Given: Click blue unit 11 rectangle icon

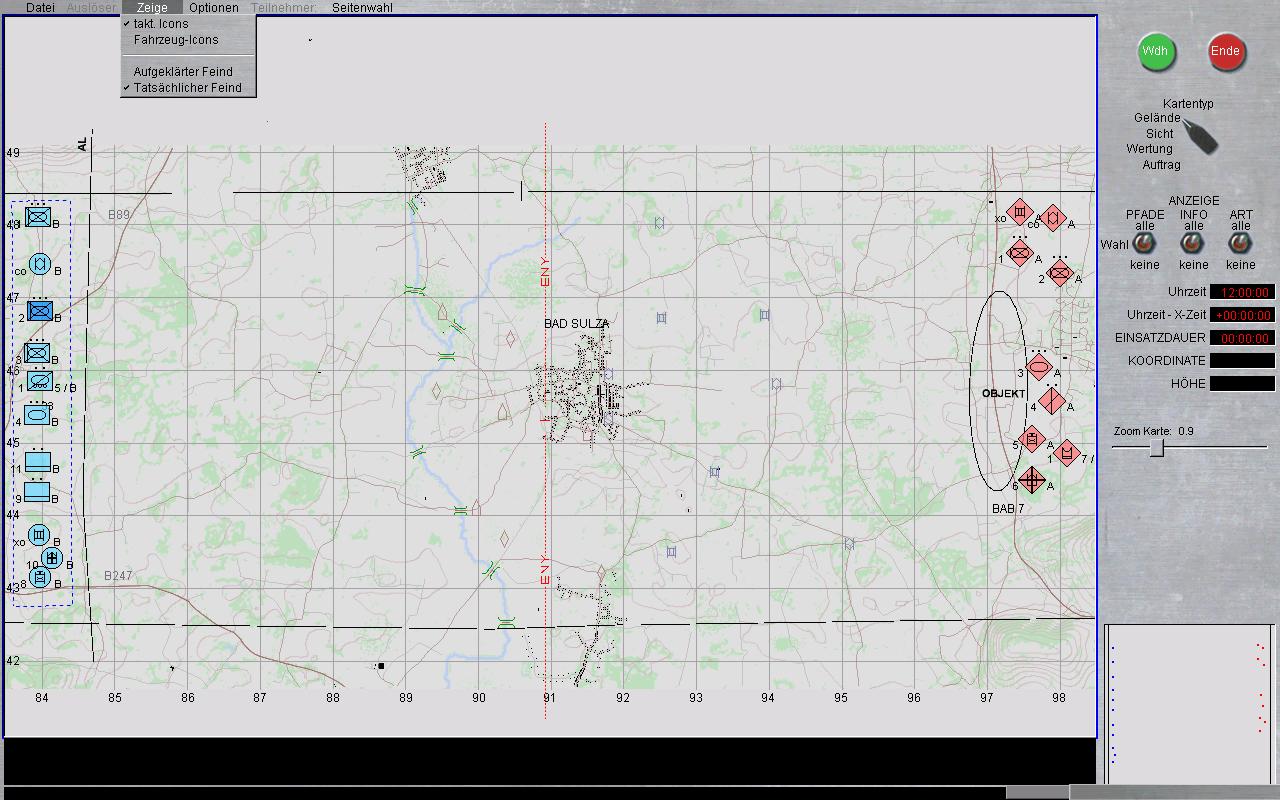Looking at the screenshot, I should [38, 461].
